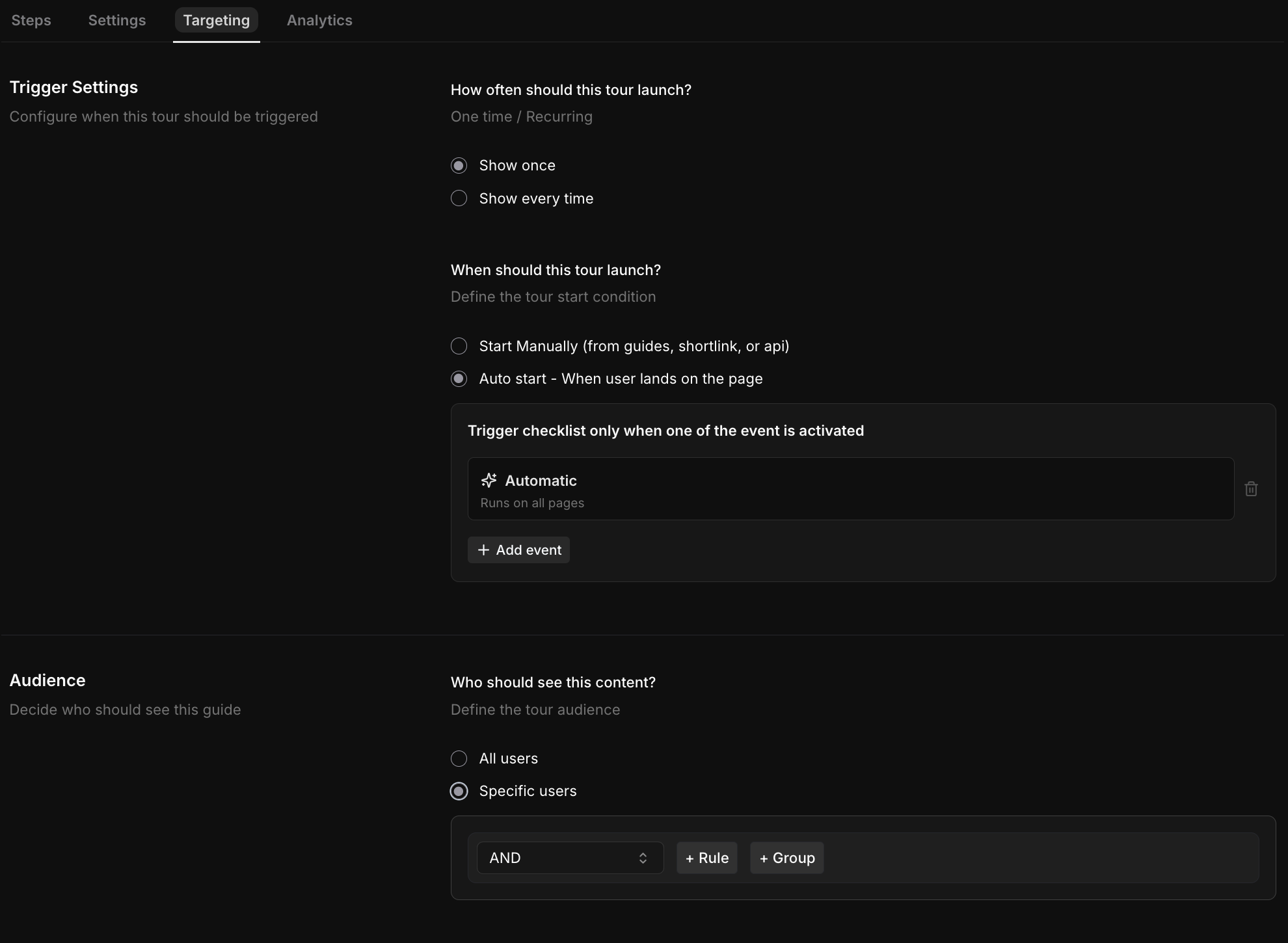The image size is (1288, 943).
Task: Choose Show every time option
Action: [x=459, y=198]
